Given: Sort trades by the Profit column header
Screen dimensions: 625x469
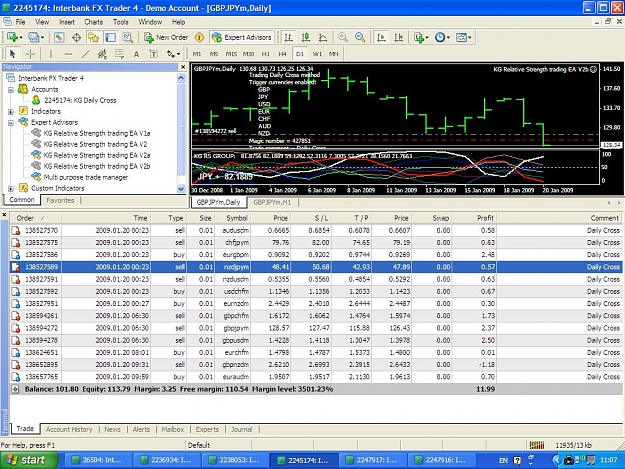Looking at the screenshot, I should pos(475,218).
